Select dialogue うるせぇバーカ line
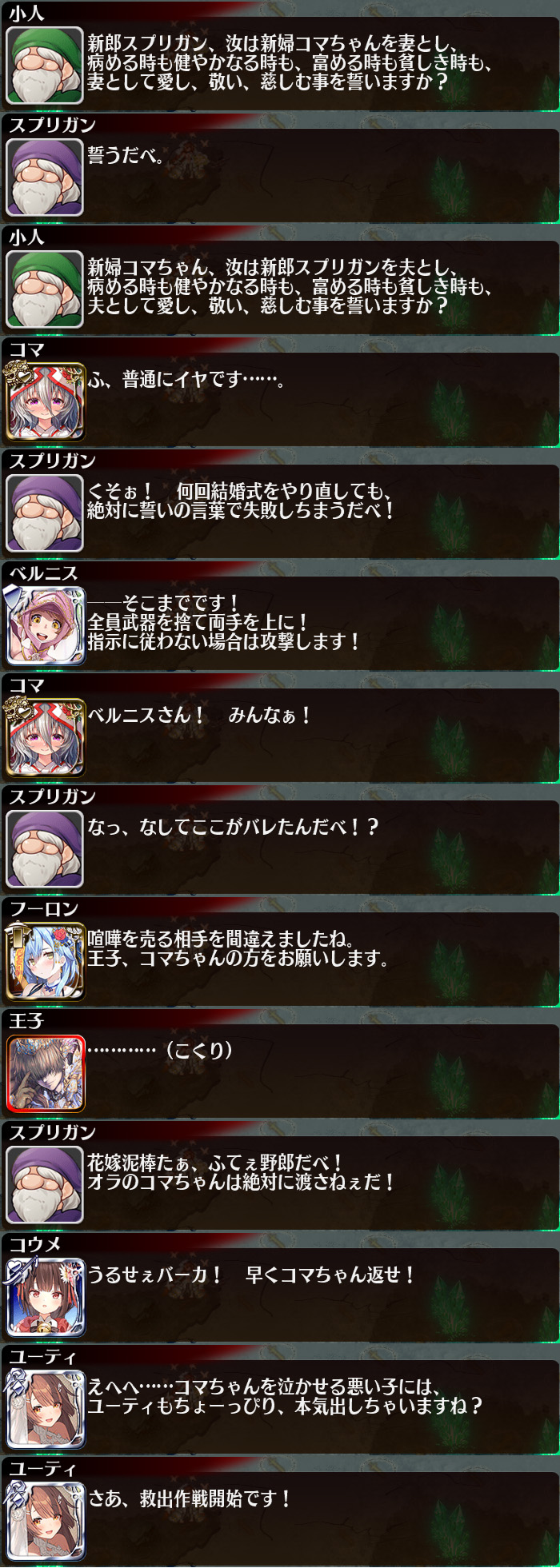The height and width of the screenshot is (1568, 560). point(250,1275)
